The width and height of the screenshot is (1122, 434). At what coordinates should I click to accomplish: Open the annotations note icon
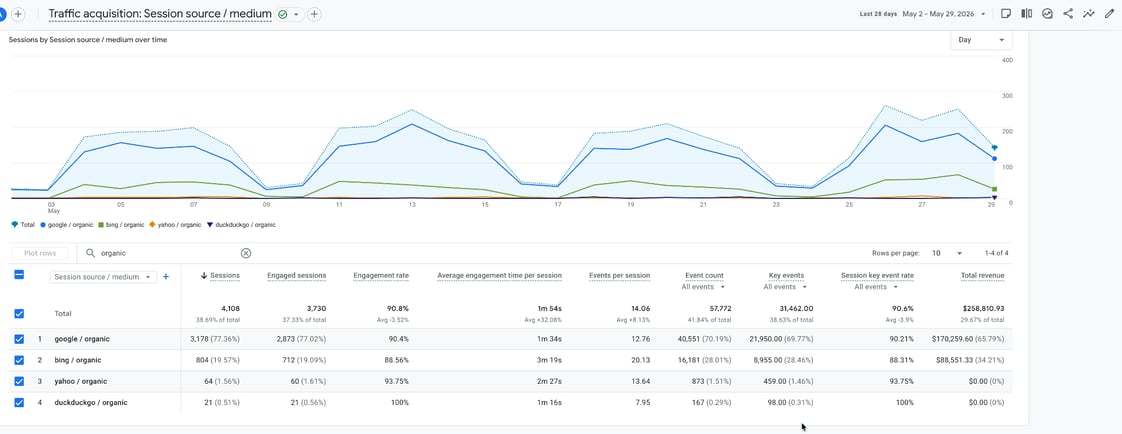coord(1006,14)
